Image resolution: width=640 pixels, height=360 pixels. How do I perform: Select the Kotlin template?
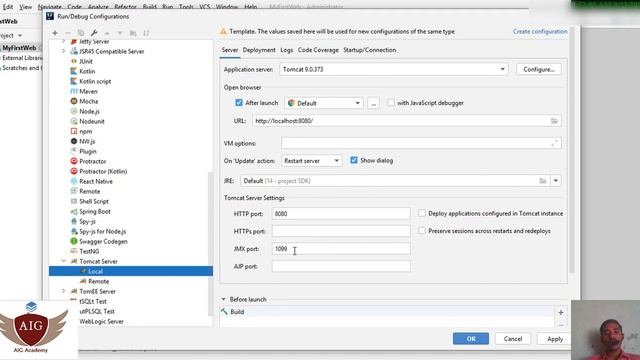pos(87,71)
